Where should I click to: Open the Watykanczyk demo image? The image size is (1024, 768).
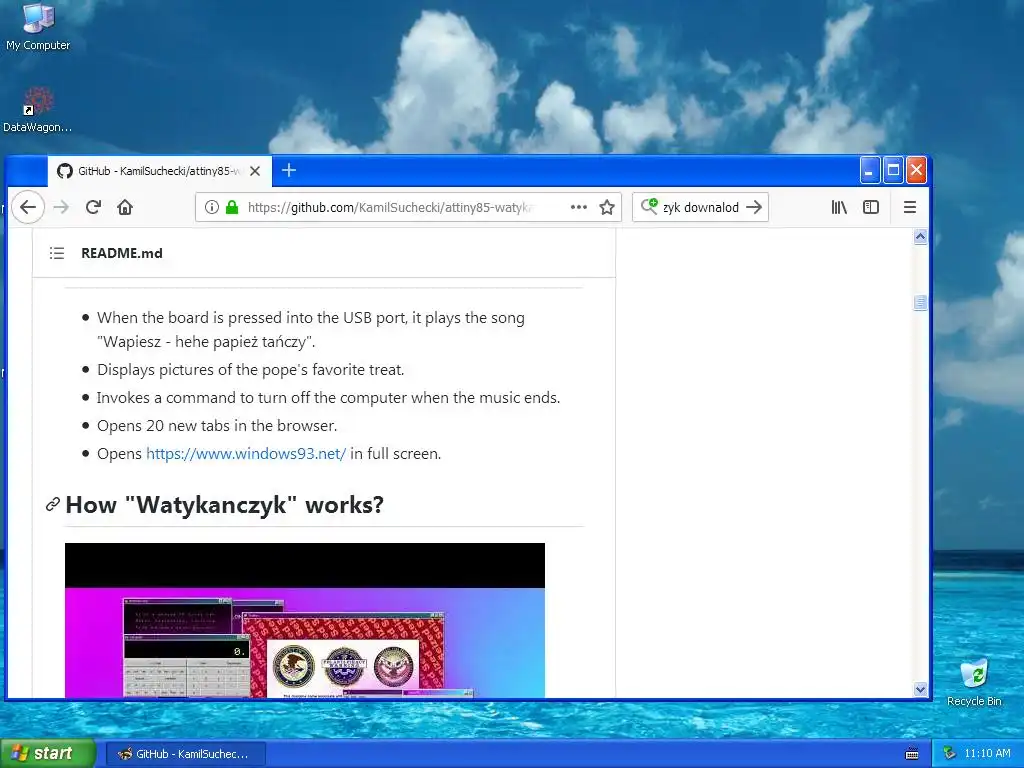(x=304, y=620)
